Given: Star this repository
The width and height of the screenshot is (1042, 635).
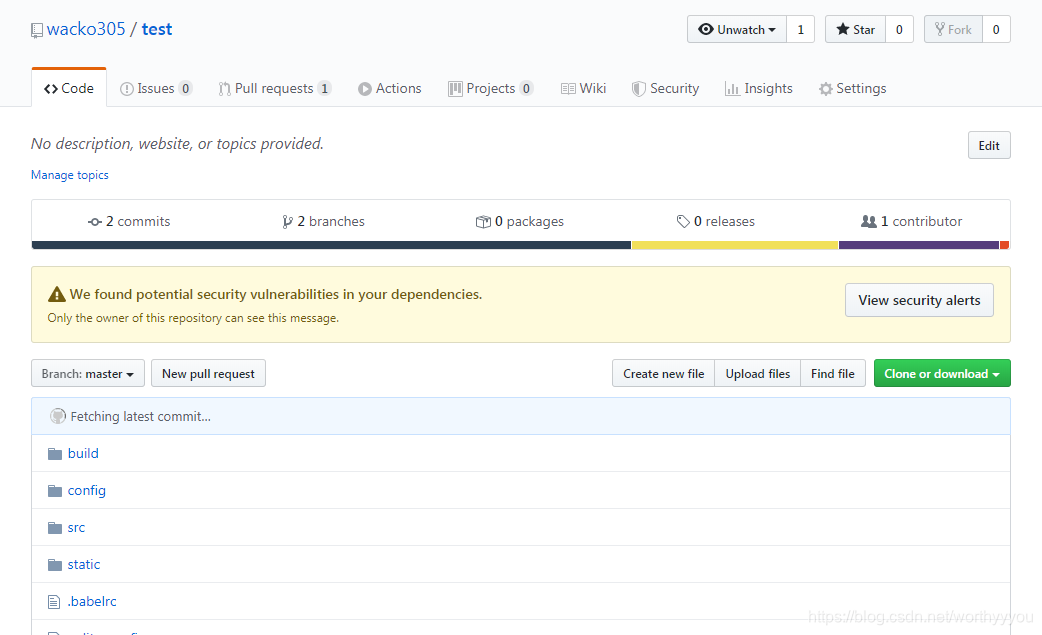Looking at the screenshot, I should [x=855, y=29].
